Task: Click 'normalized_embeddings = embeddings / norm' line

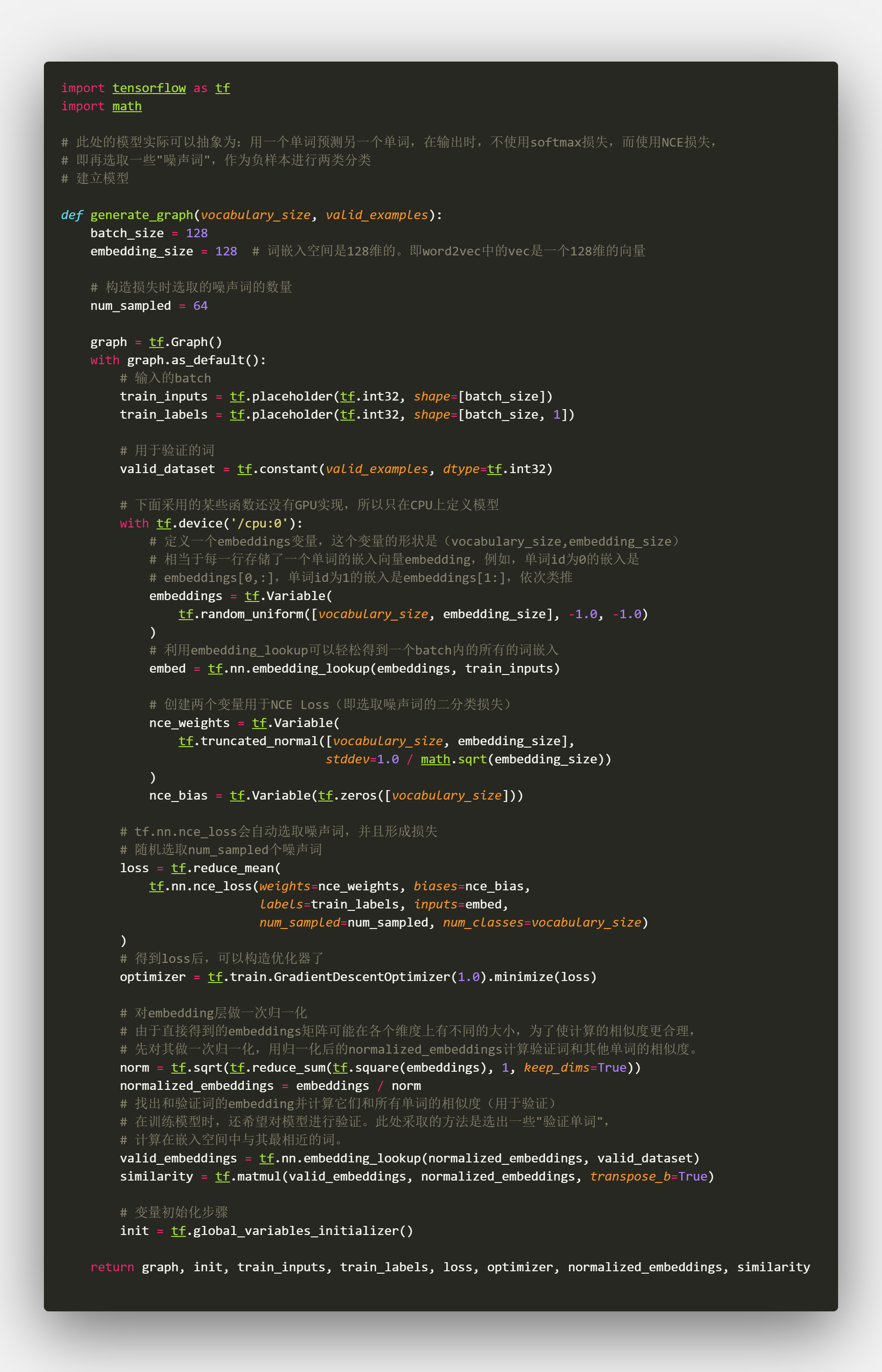Action: (270, 1086)
